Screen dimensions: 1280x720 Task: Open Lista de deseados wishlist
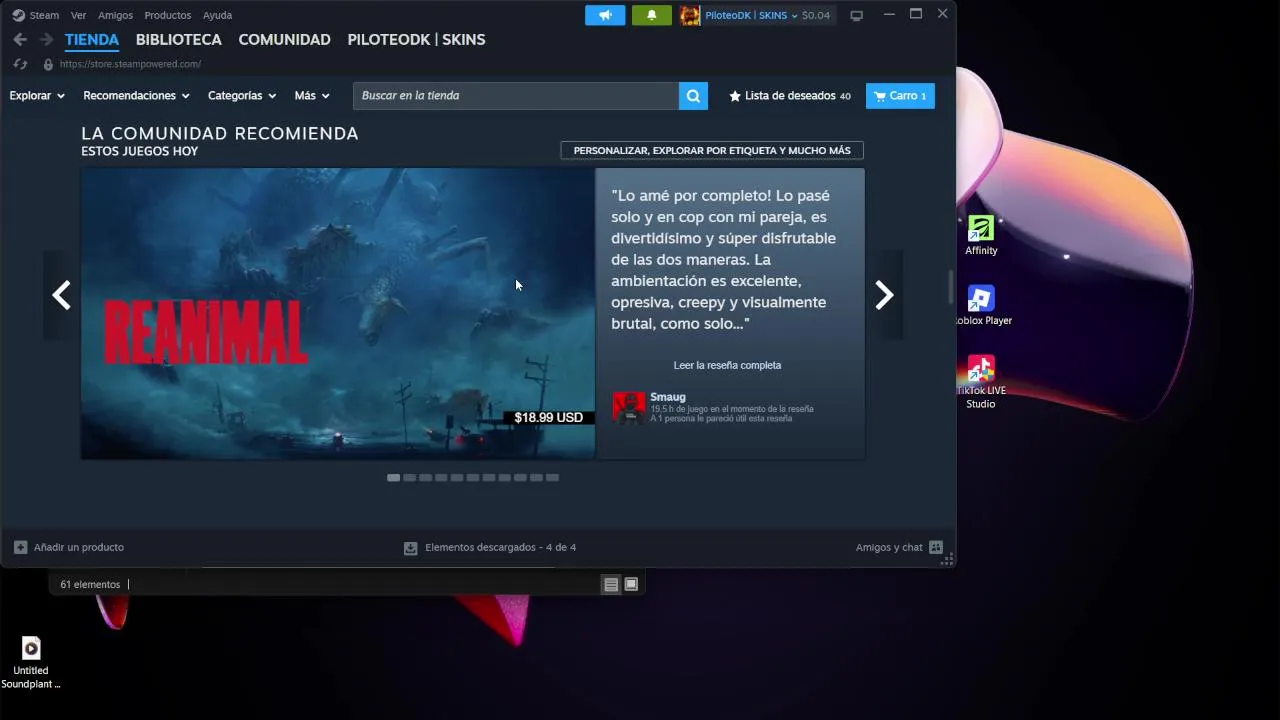coord(790,96)
